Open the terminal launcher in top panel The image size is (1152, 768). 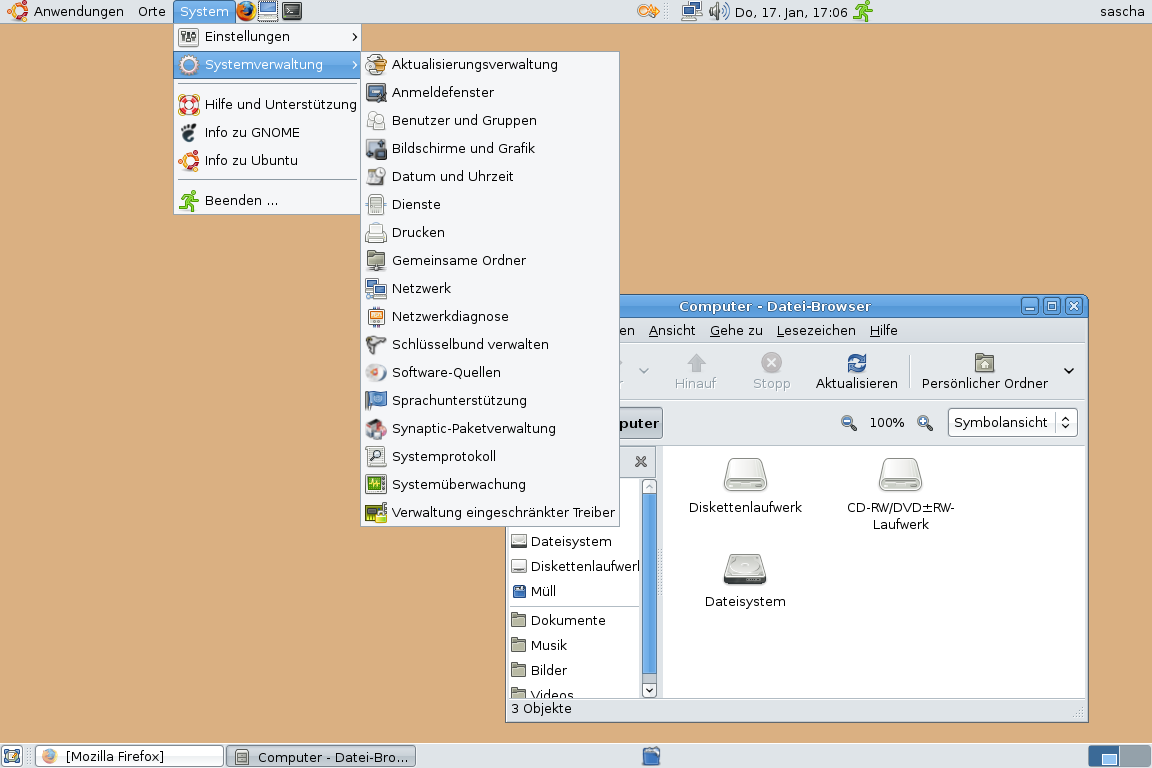(x=291, y=12)
